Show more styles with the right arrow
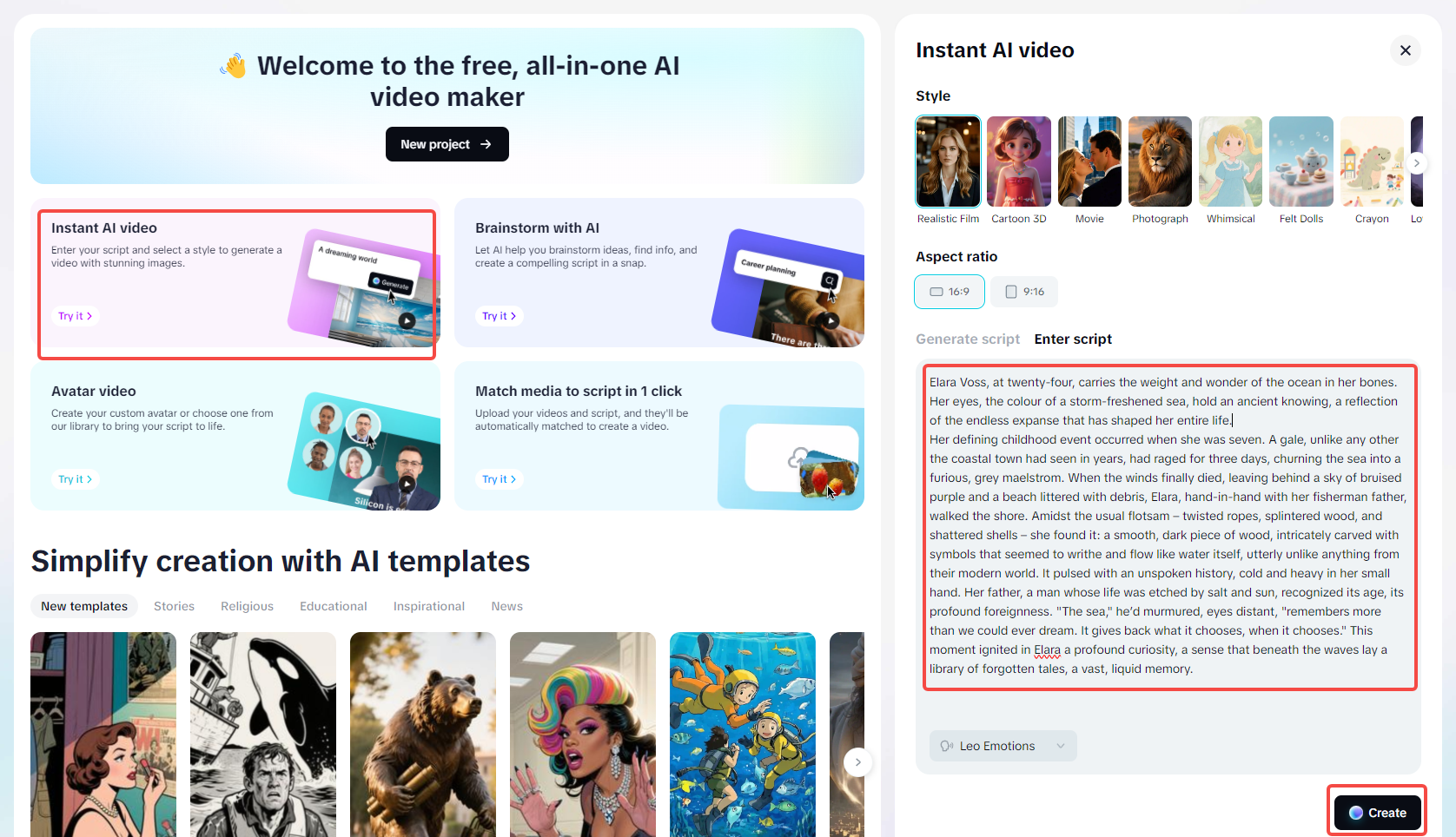 (1416, 162)
